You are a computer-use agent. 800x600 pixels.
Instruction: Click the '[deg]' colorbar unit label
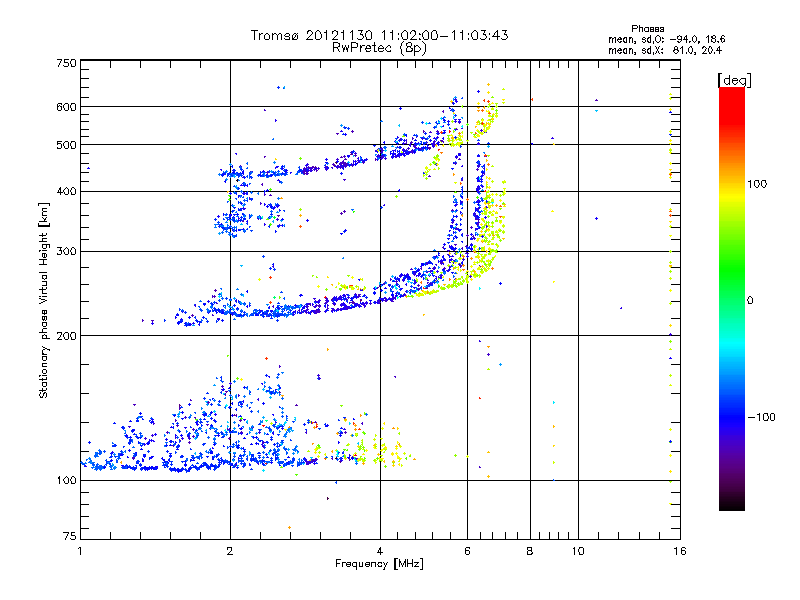click(x=734, y=80)
